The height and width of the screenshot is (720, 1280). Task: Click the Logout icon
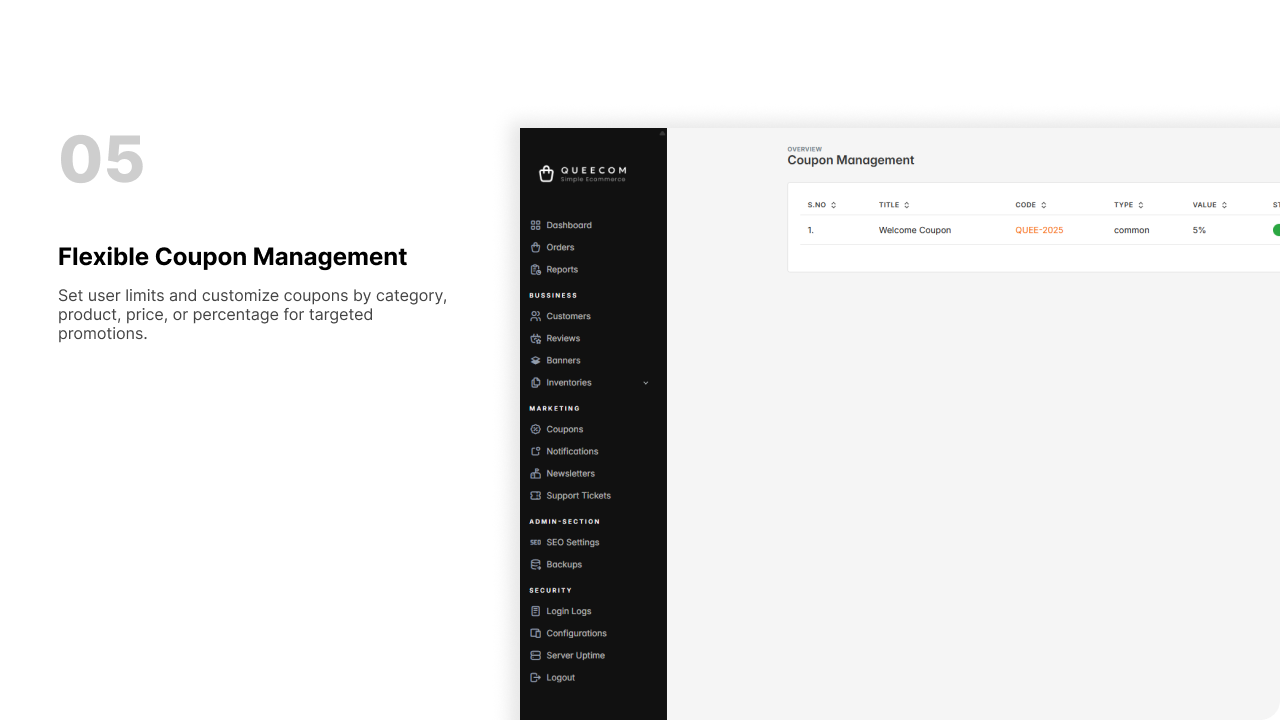point(535,678)
